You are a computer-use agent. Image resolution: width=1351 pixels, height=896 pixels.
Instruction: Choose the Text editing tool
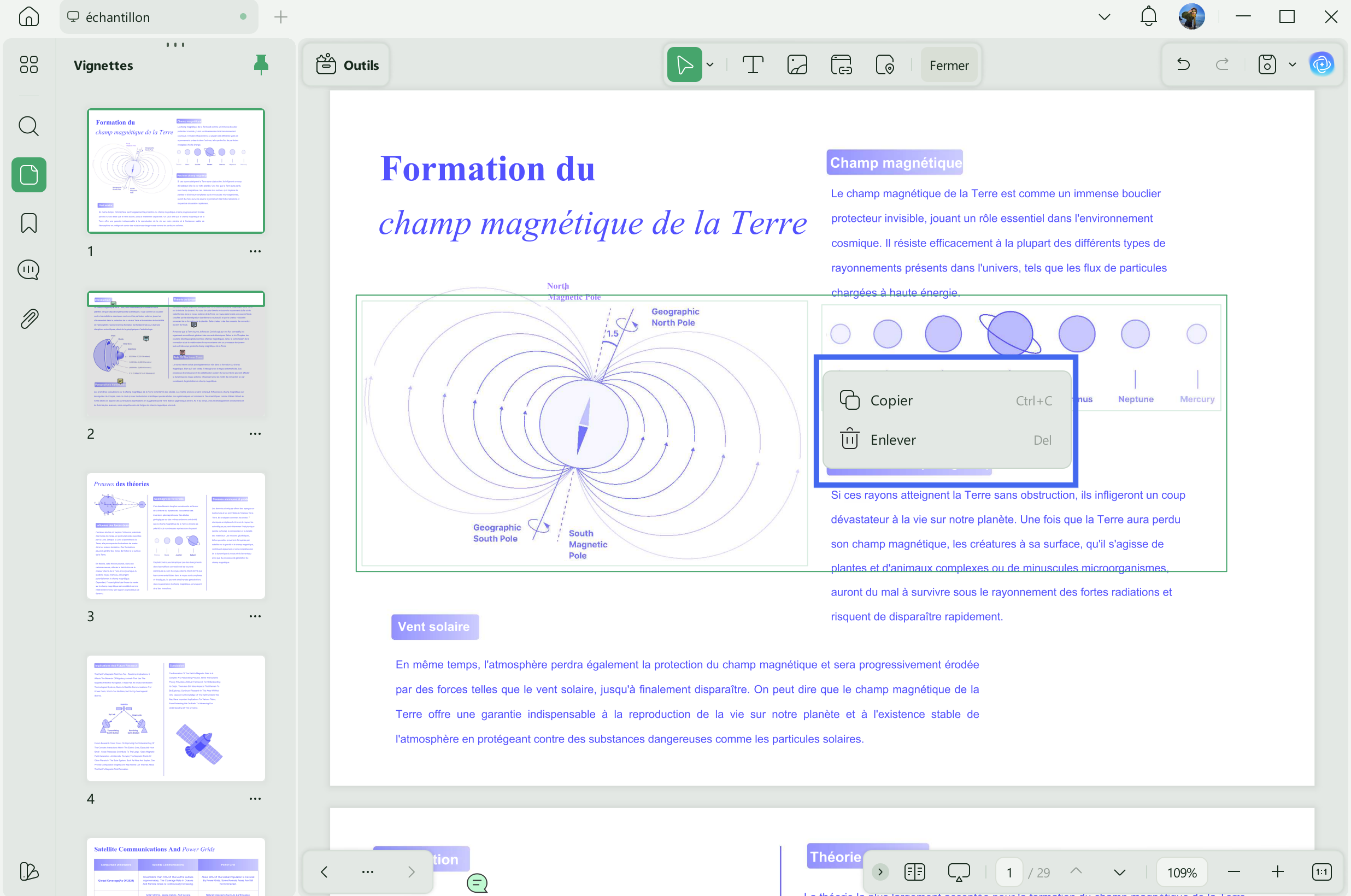(x=753, y=64)
